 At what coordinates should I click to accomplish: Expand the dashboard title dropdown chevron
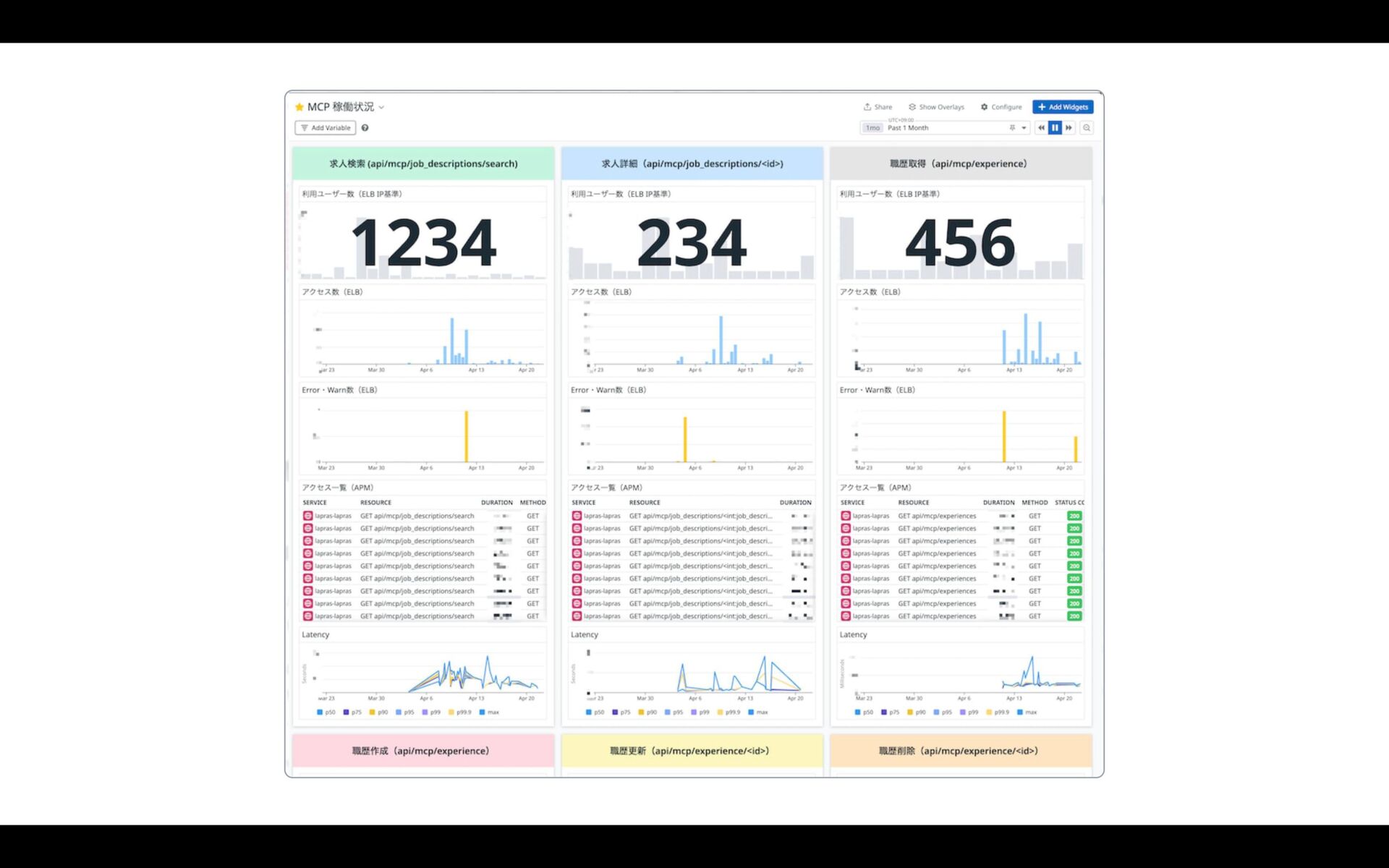tap(382, 108)
